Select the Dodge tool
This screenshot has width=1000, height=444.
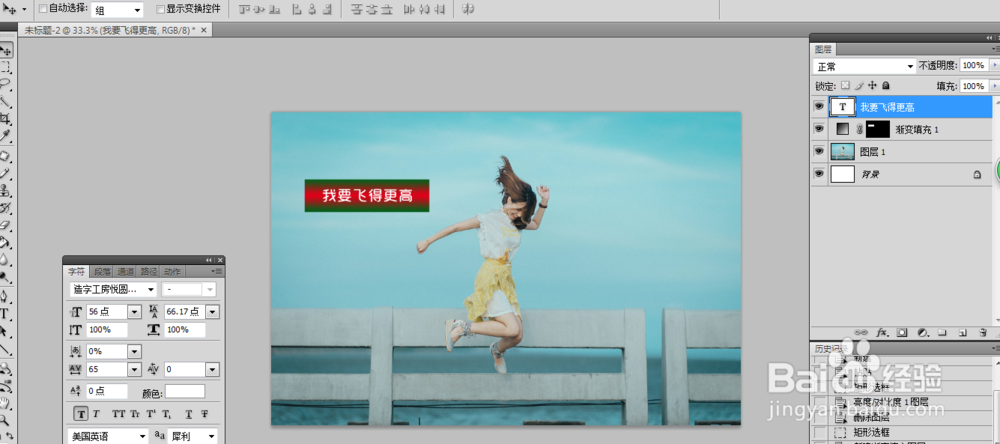6,277
